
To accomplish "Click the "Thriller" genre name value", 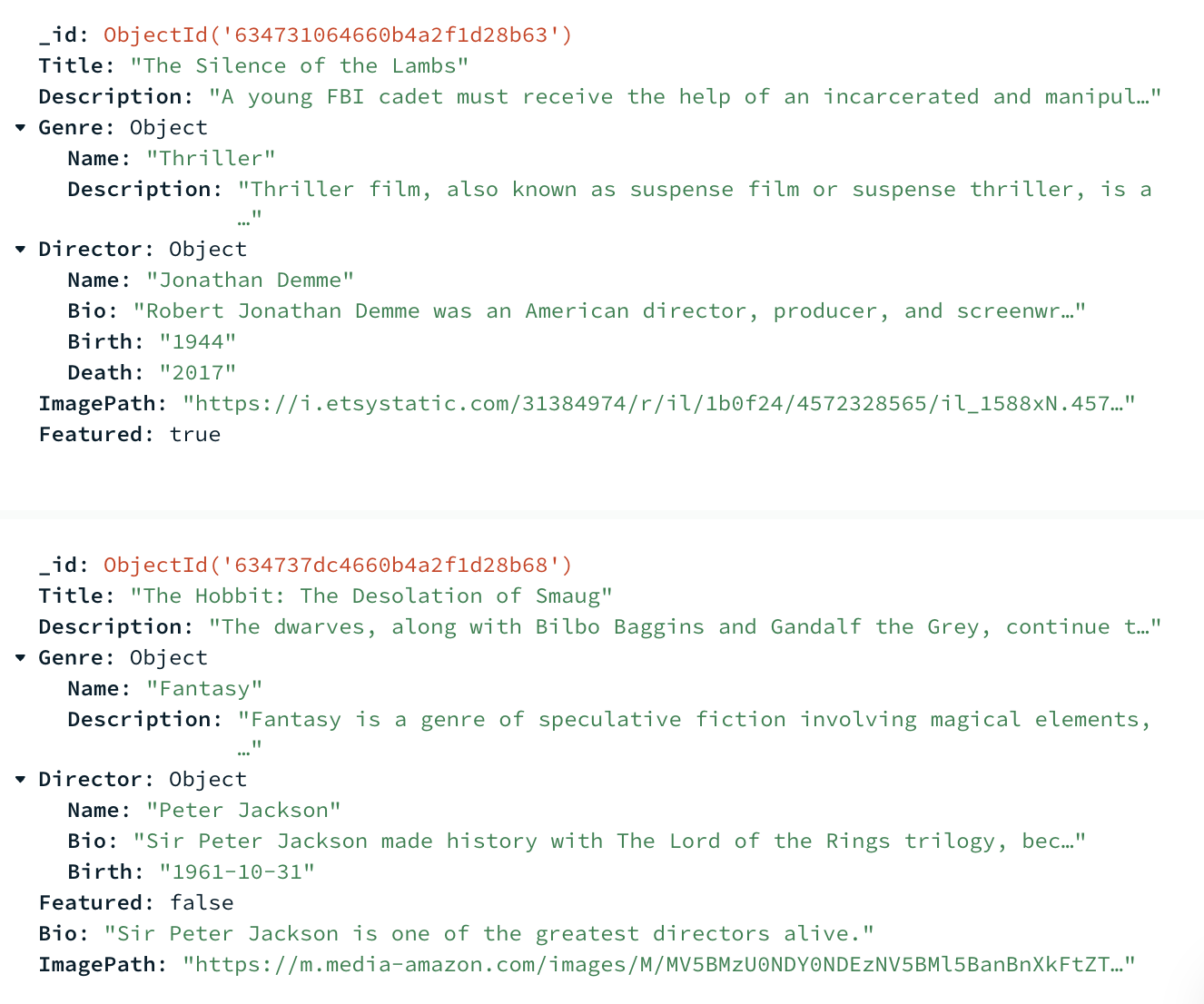I will pos(211,159).
